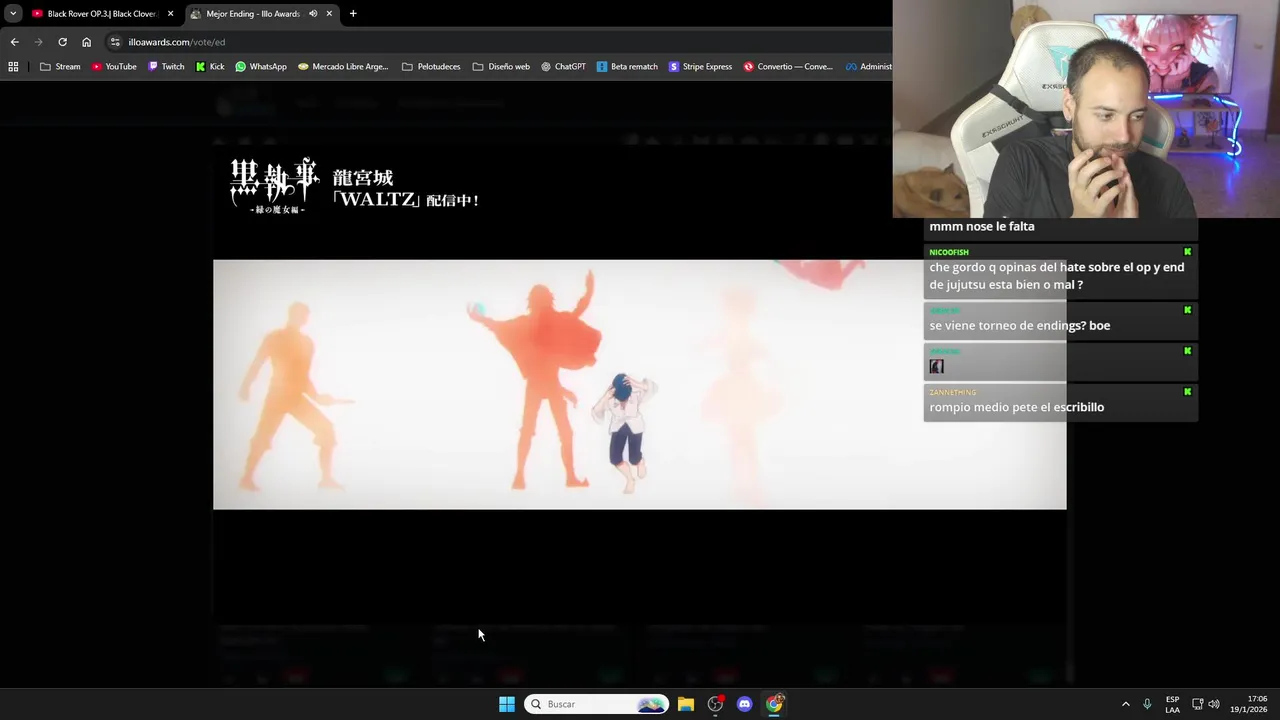Screen dimensions: 1280x720
Task: Click the microphone tray icon
Action: tap(1147, 704)
